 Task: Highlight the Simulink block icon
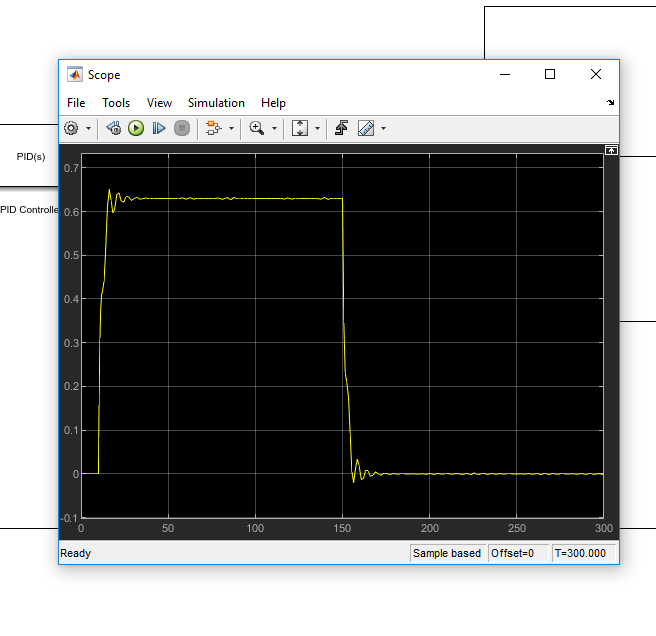(x=213, y=128)
